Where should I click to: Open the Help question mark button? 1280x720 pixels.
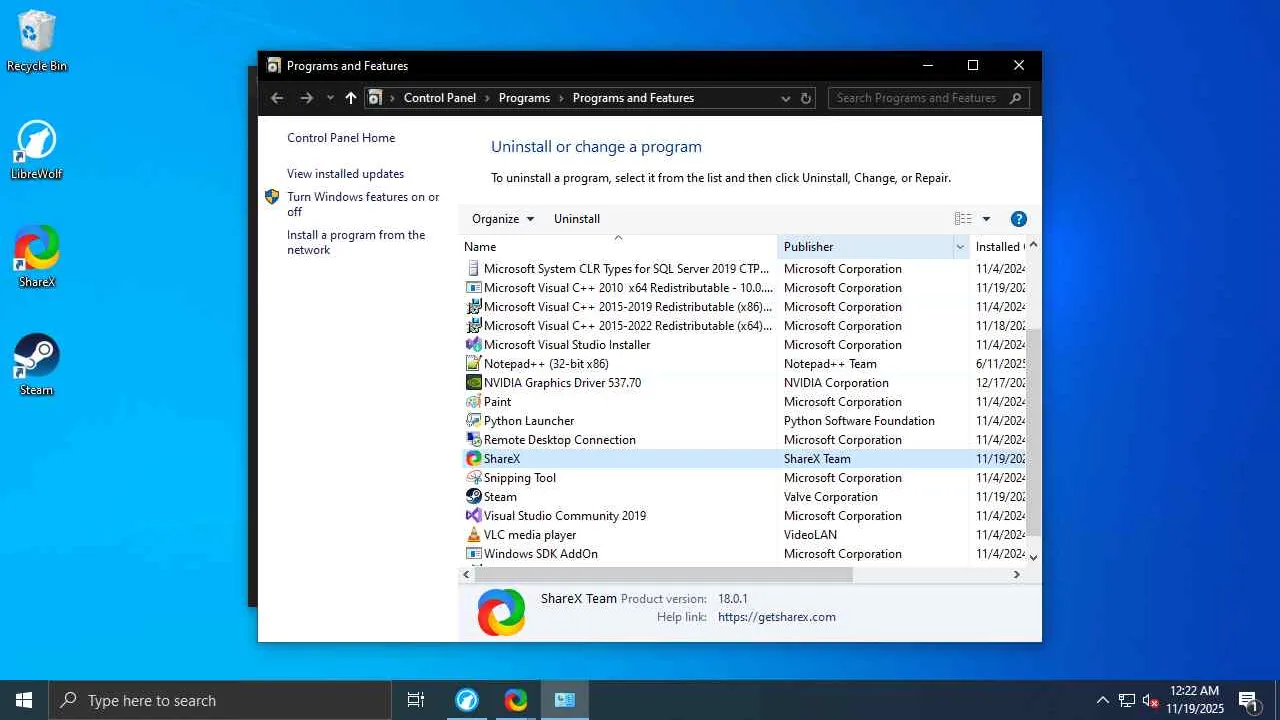(x=1018, y=219)
